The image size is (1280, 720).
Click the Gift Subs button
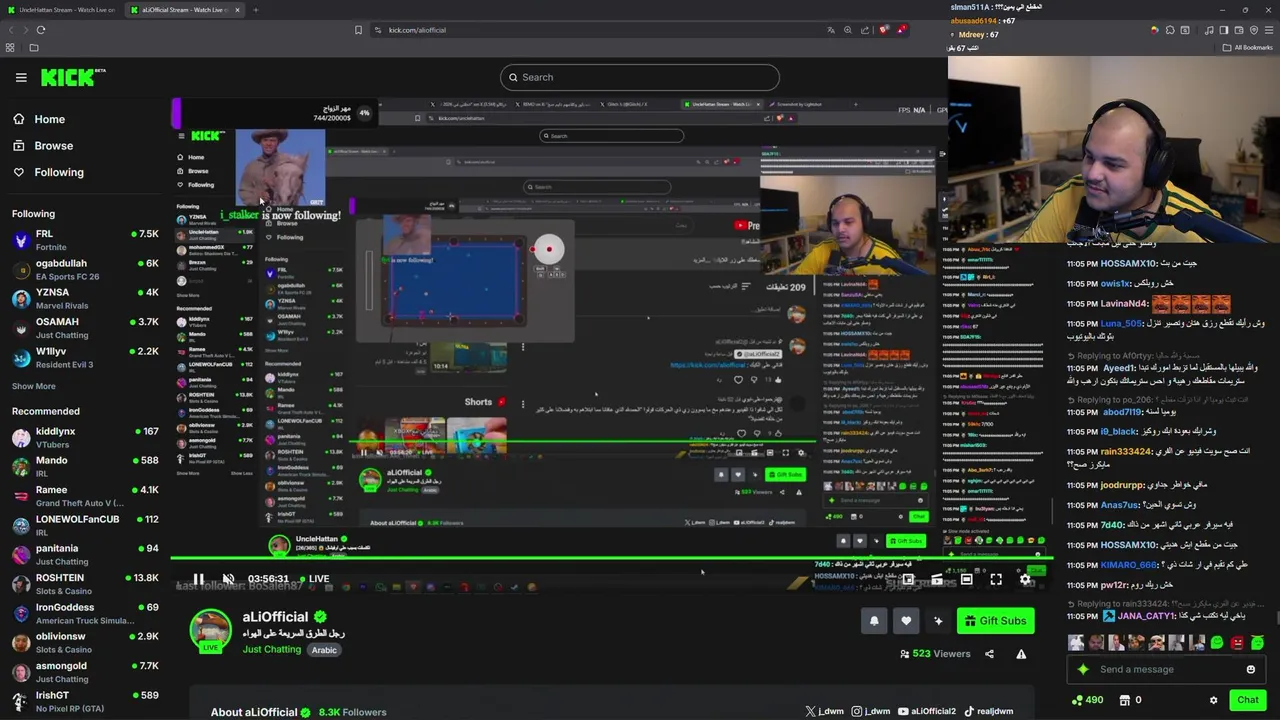click(995, 621)
